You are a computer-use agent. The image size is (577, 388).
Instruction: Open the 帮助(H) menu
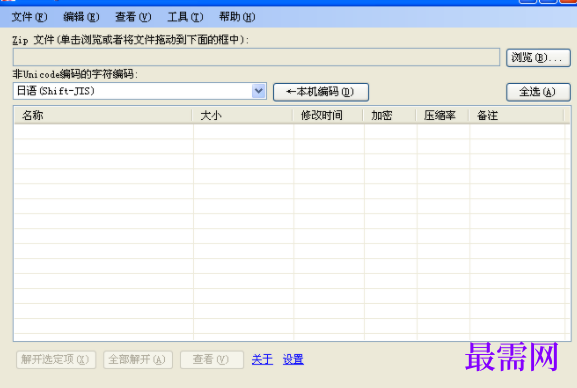[x=237, y=17]
